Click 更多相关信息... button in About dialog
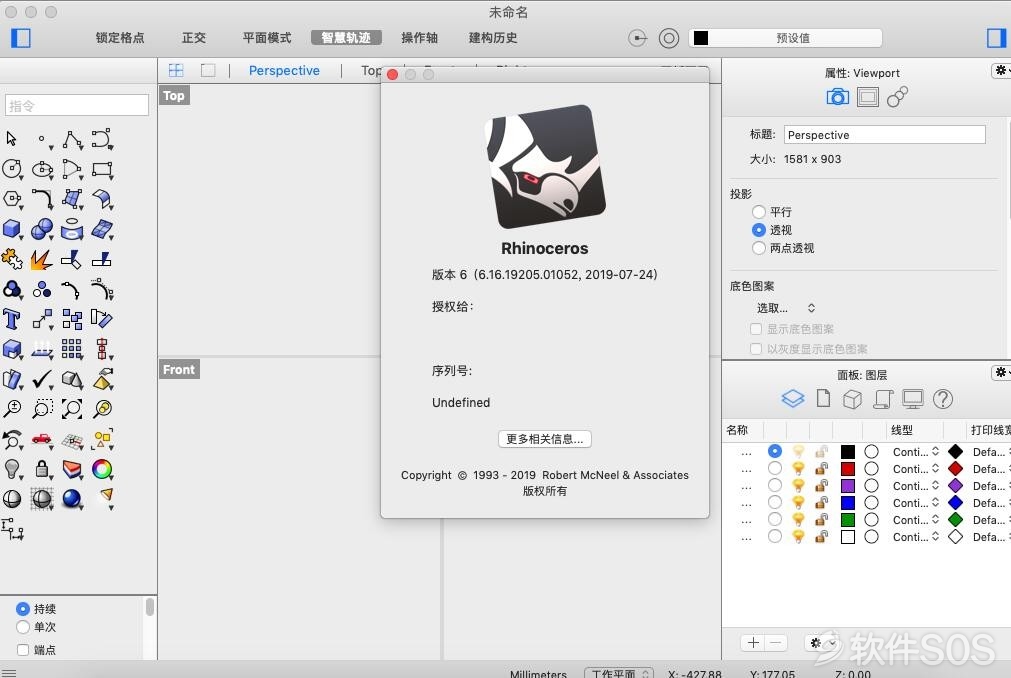The image size is (1011, 678). tap(545, 439)
